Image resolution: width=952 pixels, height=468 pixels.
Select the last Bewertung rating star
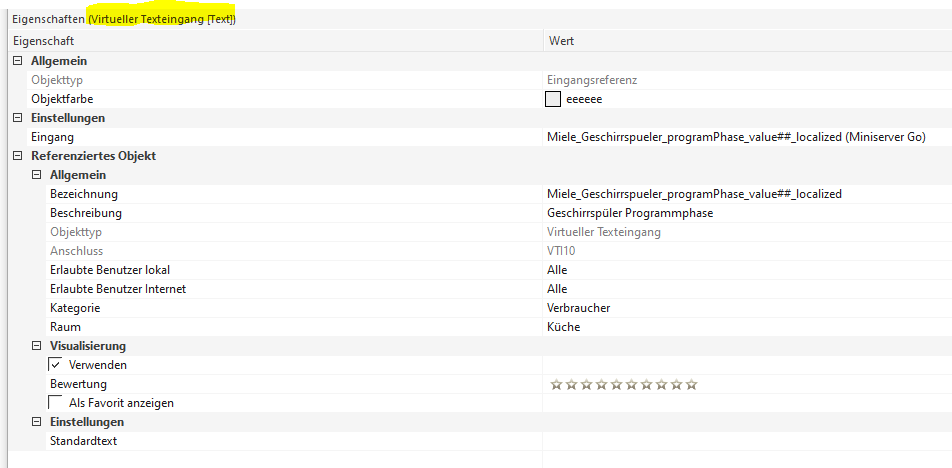pos(691,384)
